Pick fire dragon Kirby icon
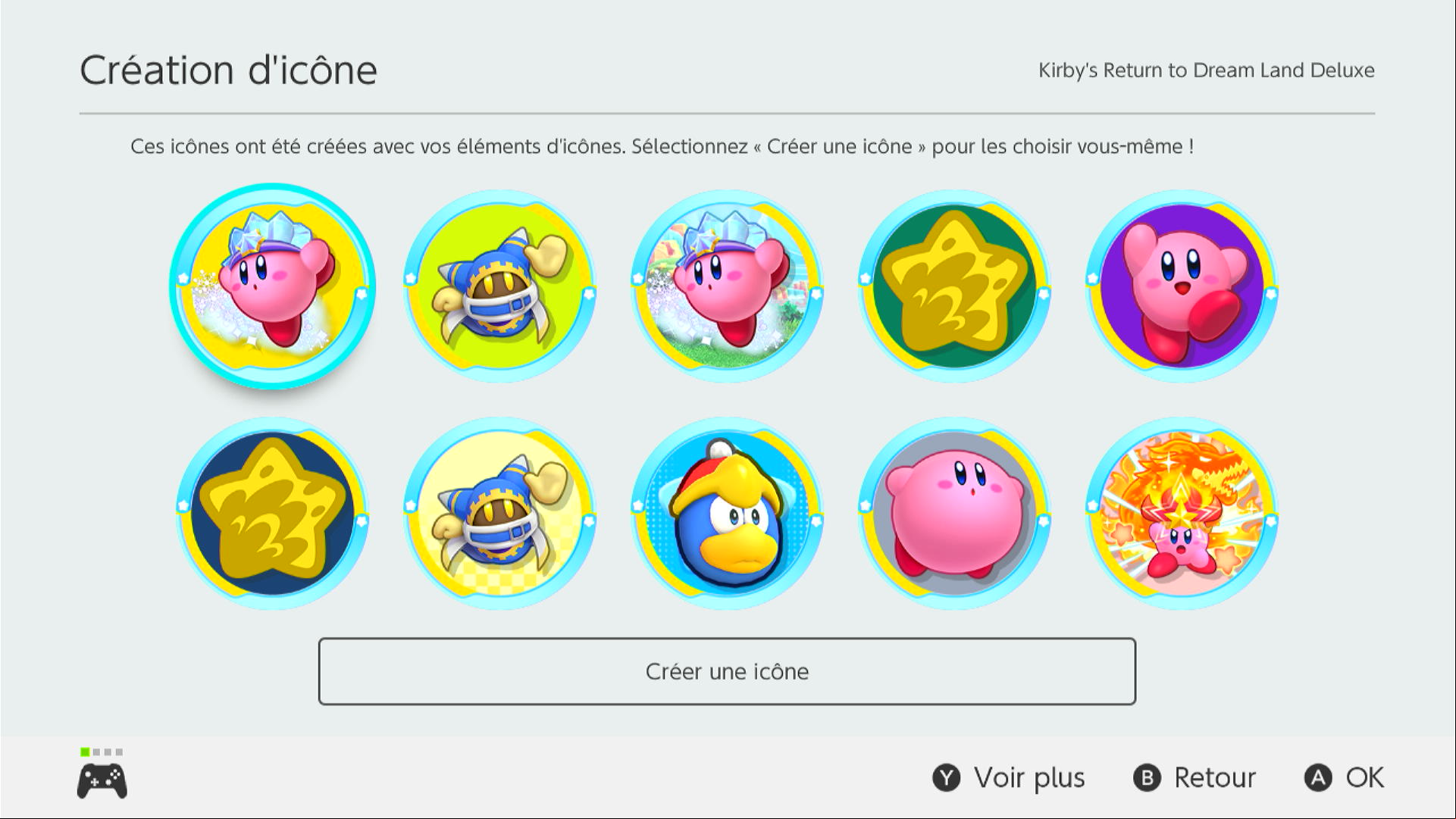Viewport: 1456px width, 819px height. [x=1182, y=514]
